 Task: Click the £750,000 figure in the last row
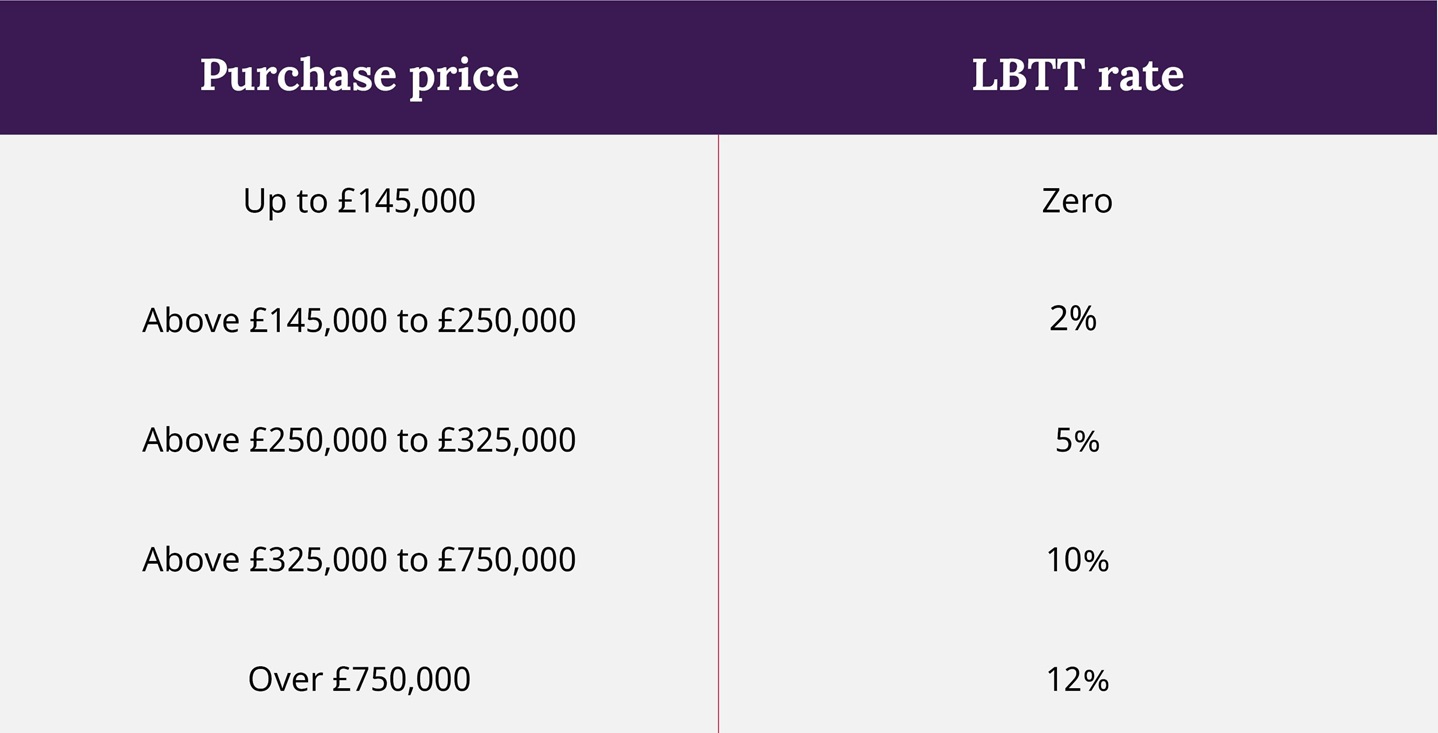401,679
